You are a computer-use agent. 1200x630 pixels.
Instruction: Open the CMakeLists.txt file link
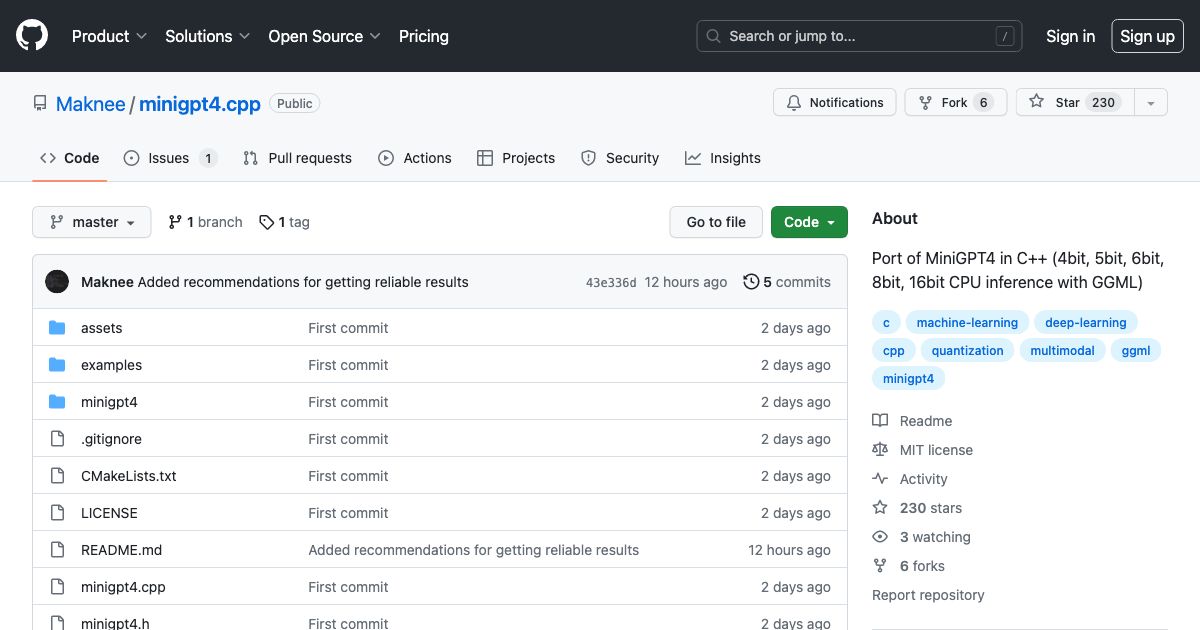coord(129,476)
